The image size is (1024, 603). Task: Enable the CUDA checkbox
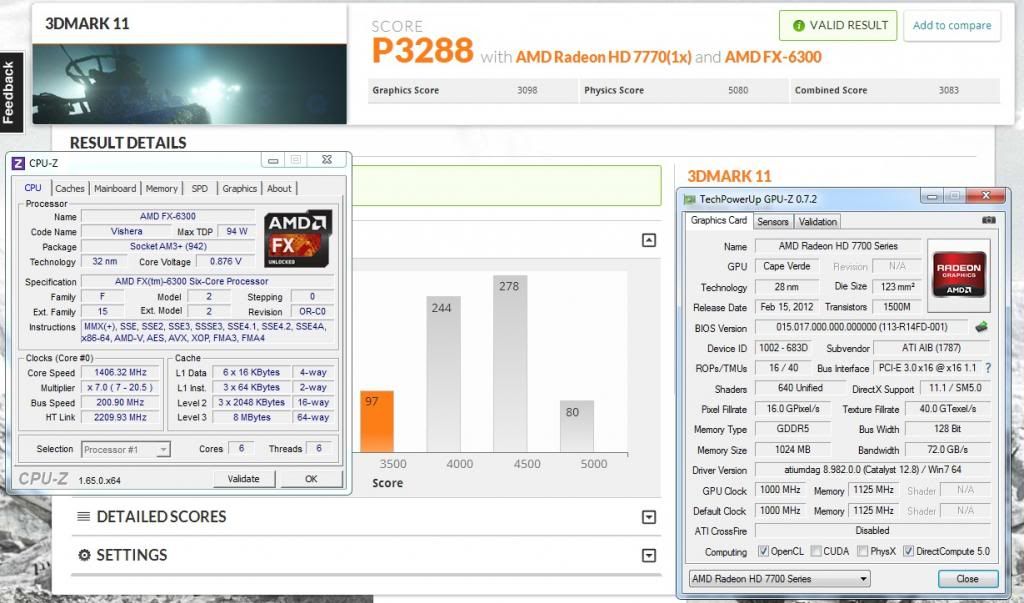pyautogui.click(x=816, y=551)
